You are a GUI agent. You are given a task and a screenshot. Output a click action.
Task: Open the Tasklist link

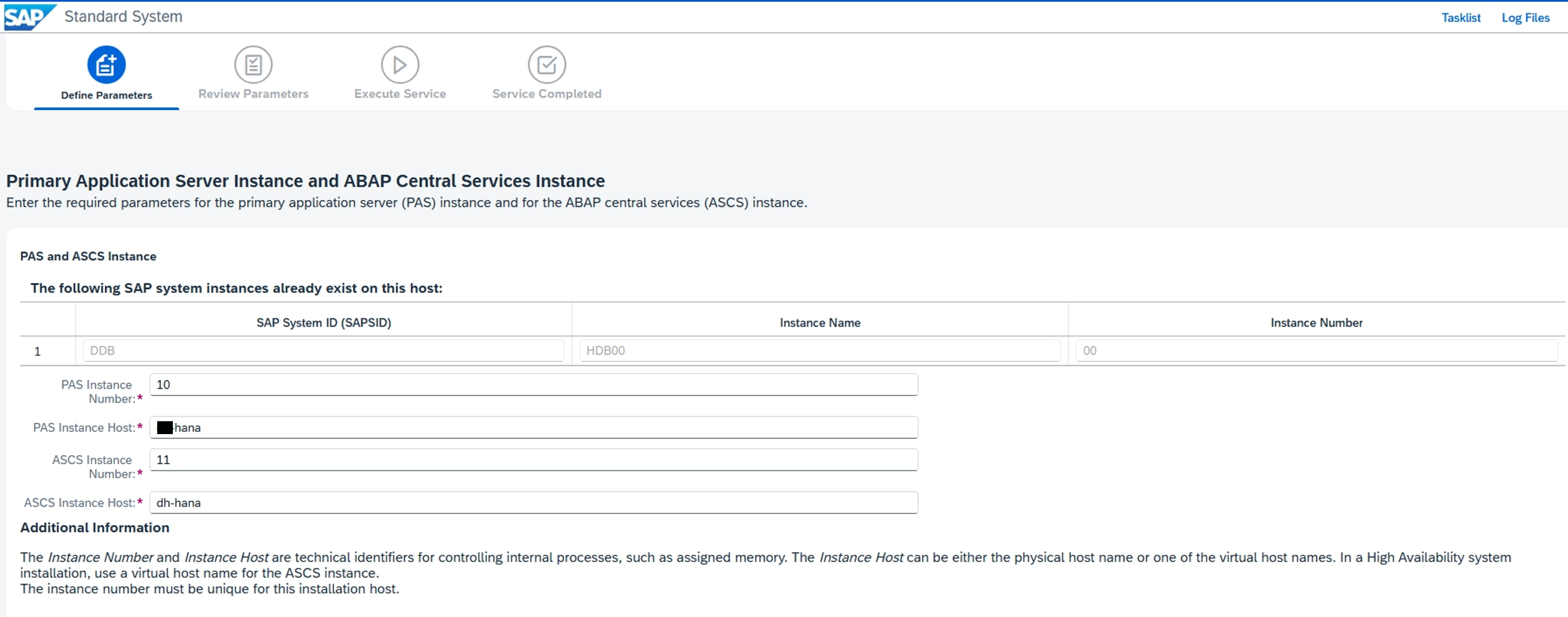point(1461,18)
